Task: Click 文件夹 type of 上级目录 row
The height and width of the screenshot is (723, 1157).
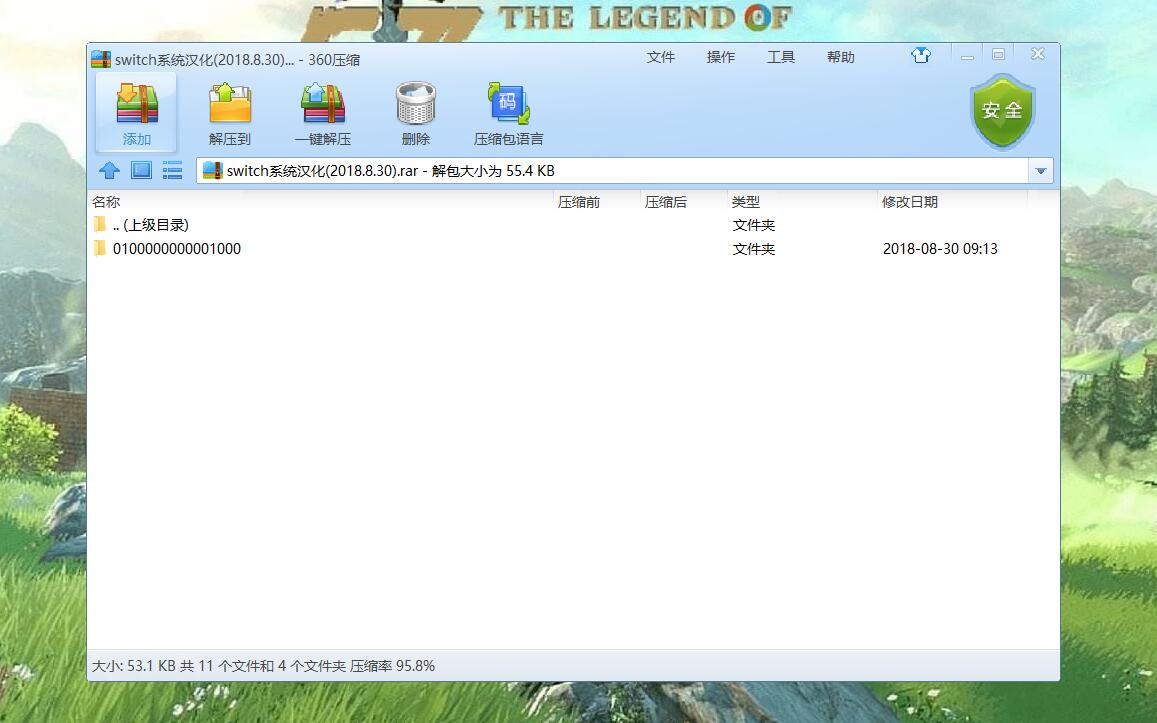Action: [753, 225]
